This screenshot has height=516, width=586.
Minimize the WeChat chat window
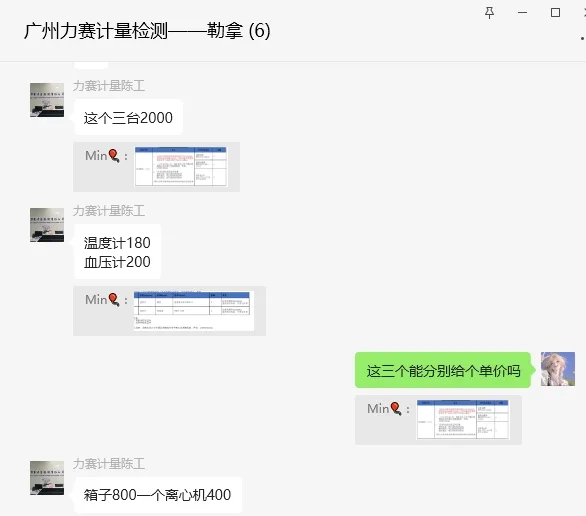522,13
